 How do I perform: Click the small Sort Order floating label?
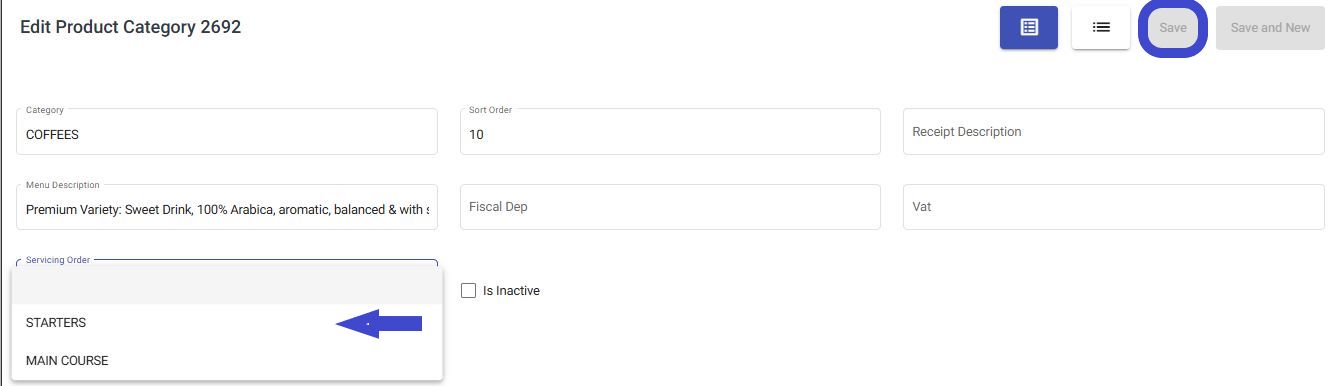coord(490,110)
